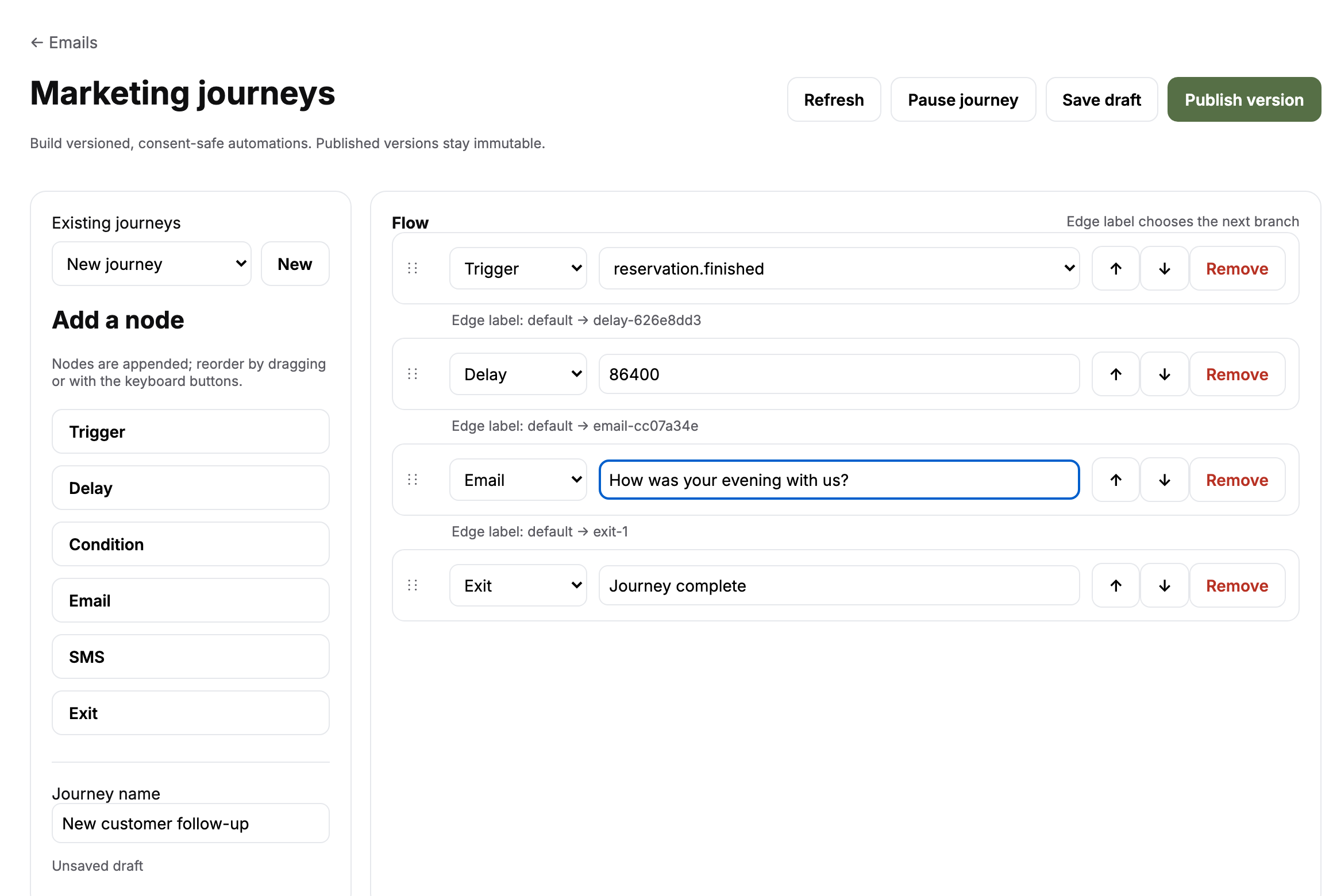Grab the Delay row drag handle
The image size is (1333, 896).
tap(413, 374)
